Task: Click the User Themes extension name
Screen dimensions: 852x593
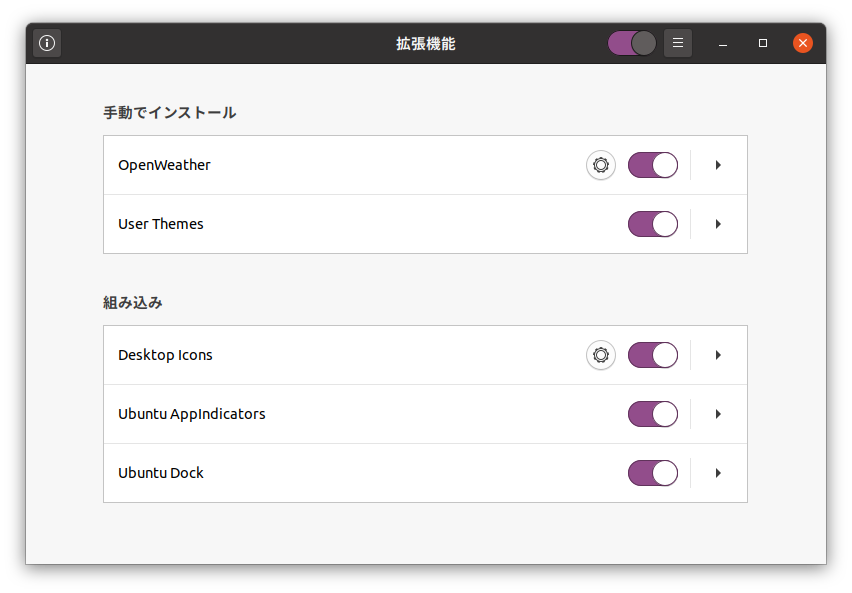Action: 161,224
